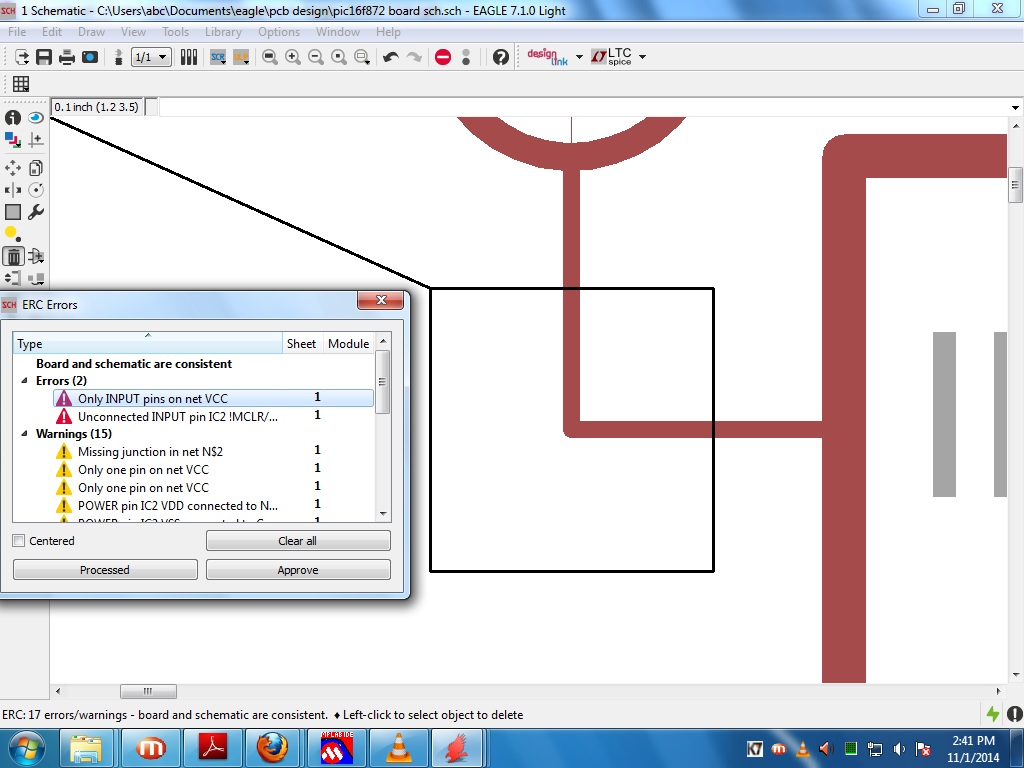Image resolution: width=1024 pixels, height=768 pixels.
Task: Select the Rotate tool
Action: point(36,190)
